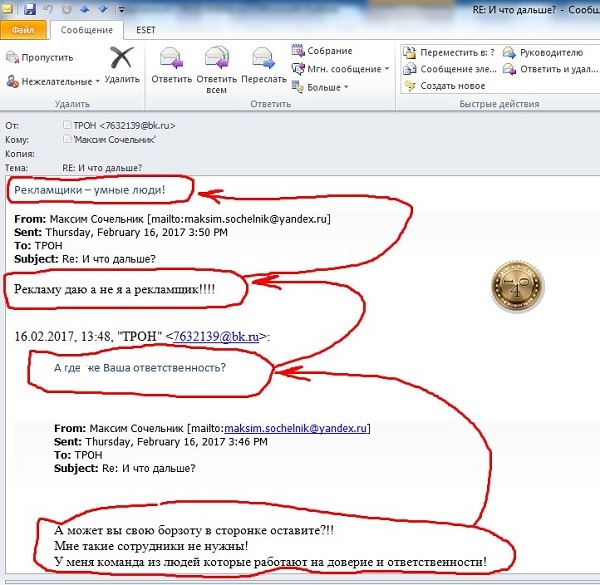Open the 7632139@bk.ru link in the body

216,336
